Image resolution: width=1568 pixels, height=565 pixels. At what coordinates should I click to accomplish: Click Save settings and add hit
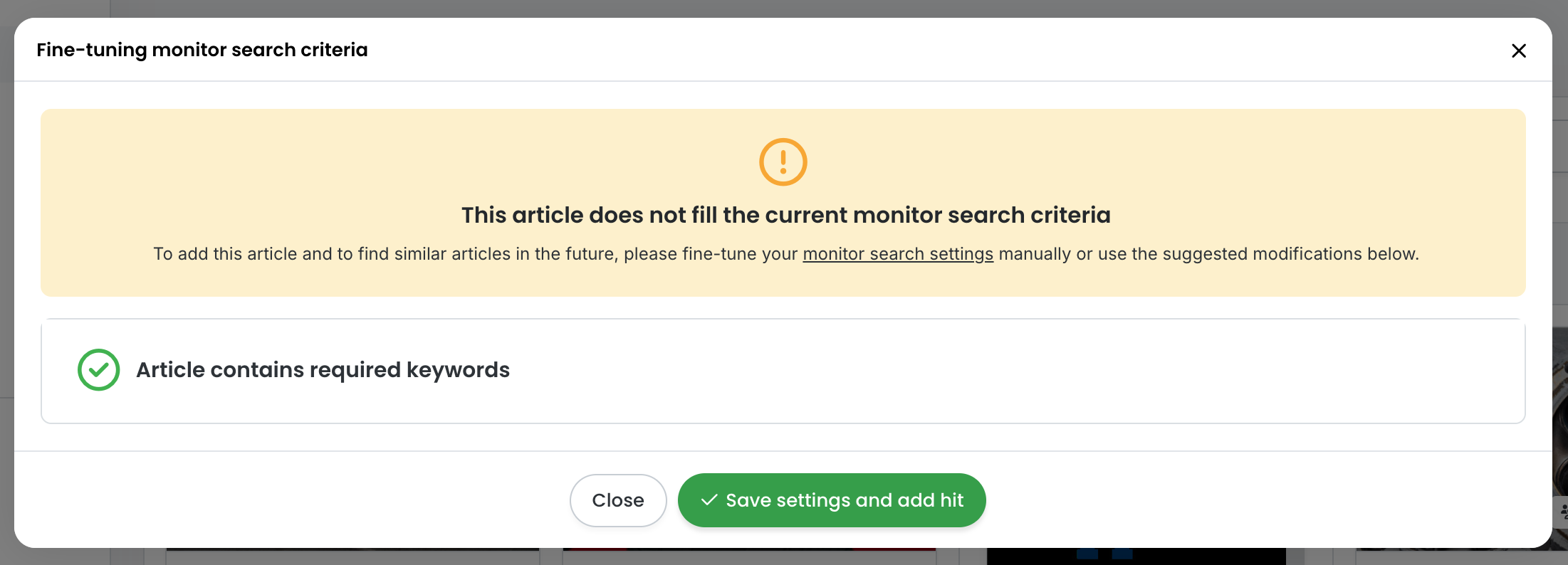(832, 500)
